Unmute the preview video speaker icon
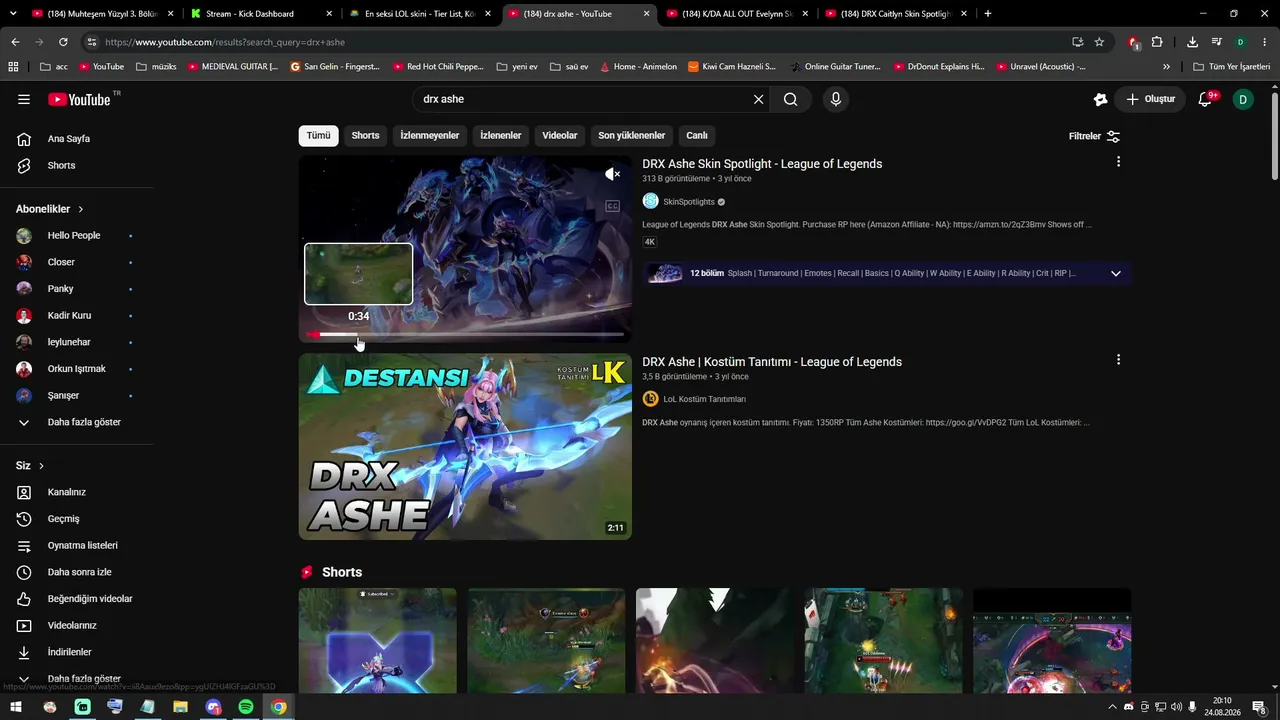Image resolution: width=1280 pixels, height=720 pixels. click(x=612, y=174)
